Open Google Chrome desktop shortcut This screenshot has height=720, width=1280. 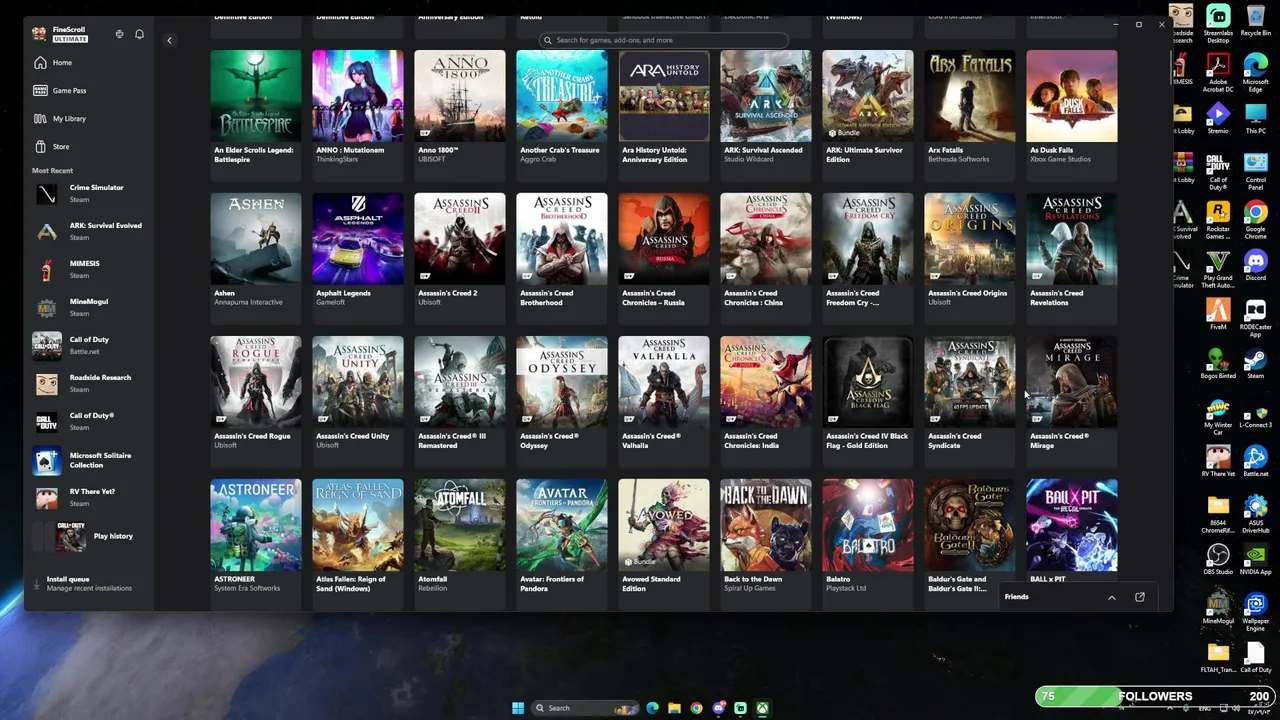pyautogui.click(x=1255, y=221)
